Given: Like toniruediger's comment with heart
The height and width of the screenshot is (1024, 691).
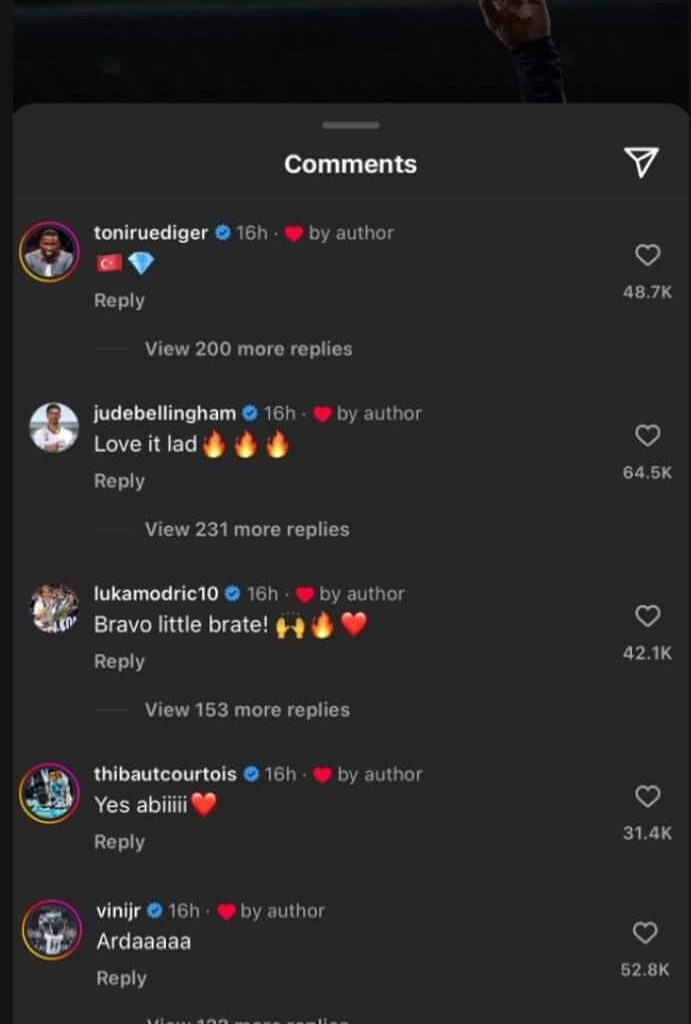Looking at the screenshot, I should coord(648,256).
